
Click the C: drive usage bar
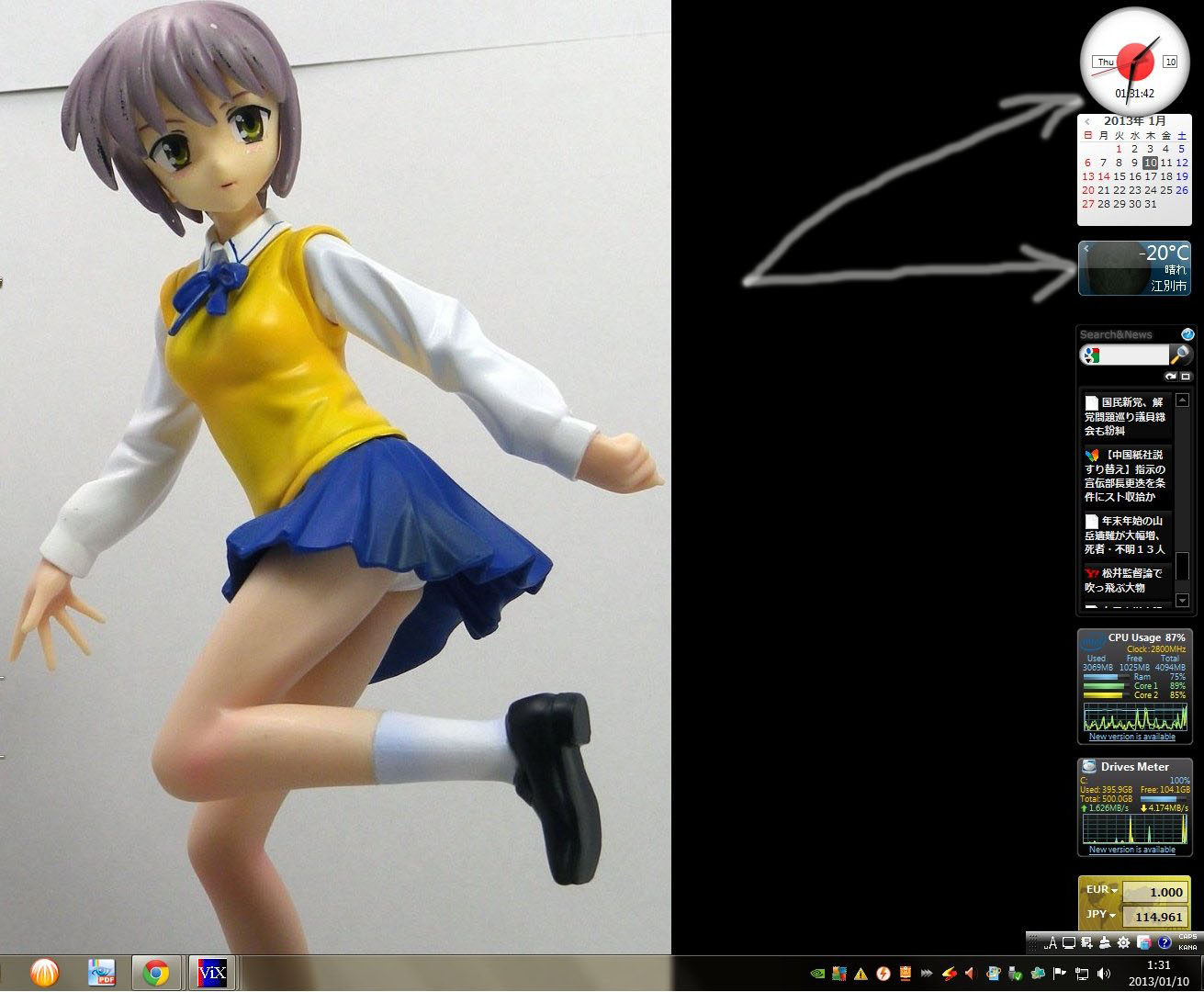click(1164, 799)
